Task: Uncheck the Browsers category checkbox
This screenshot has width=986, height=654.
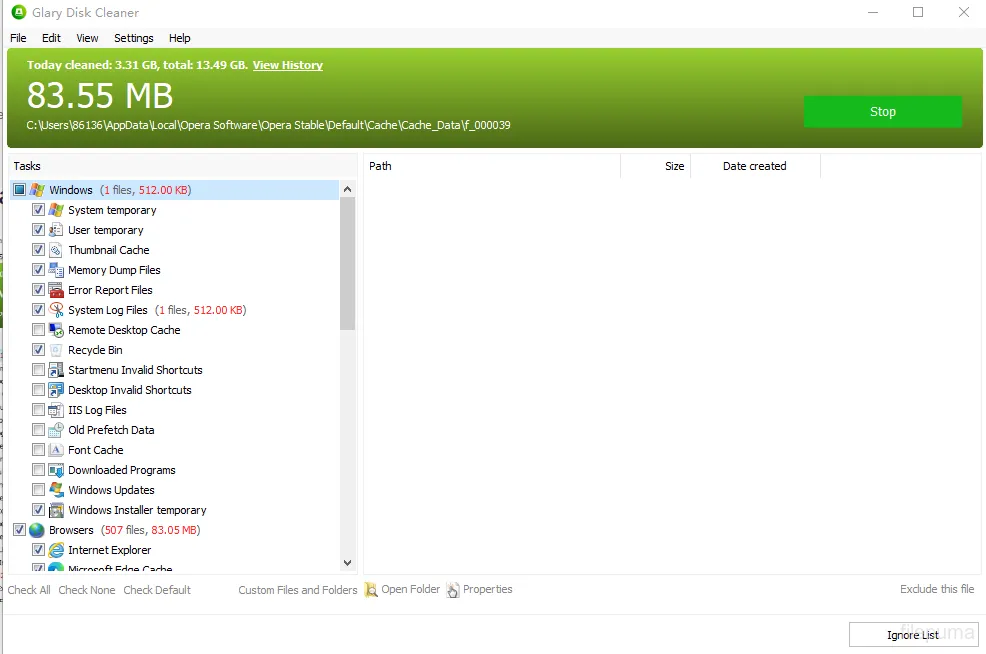Action: pos(19,530)
